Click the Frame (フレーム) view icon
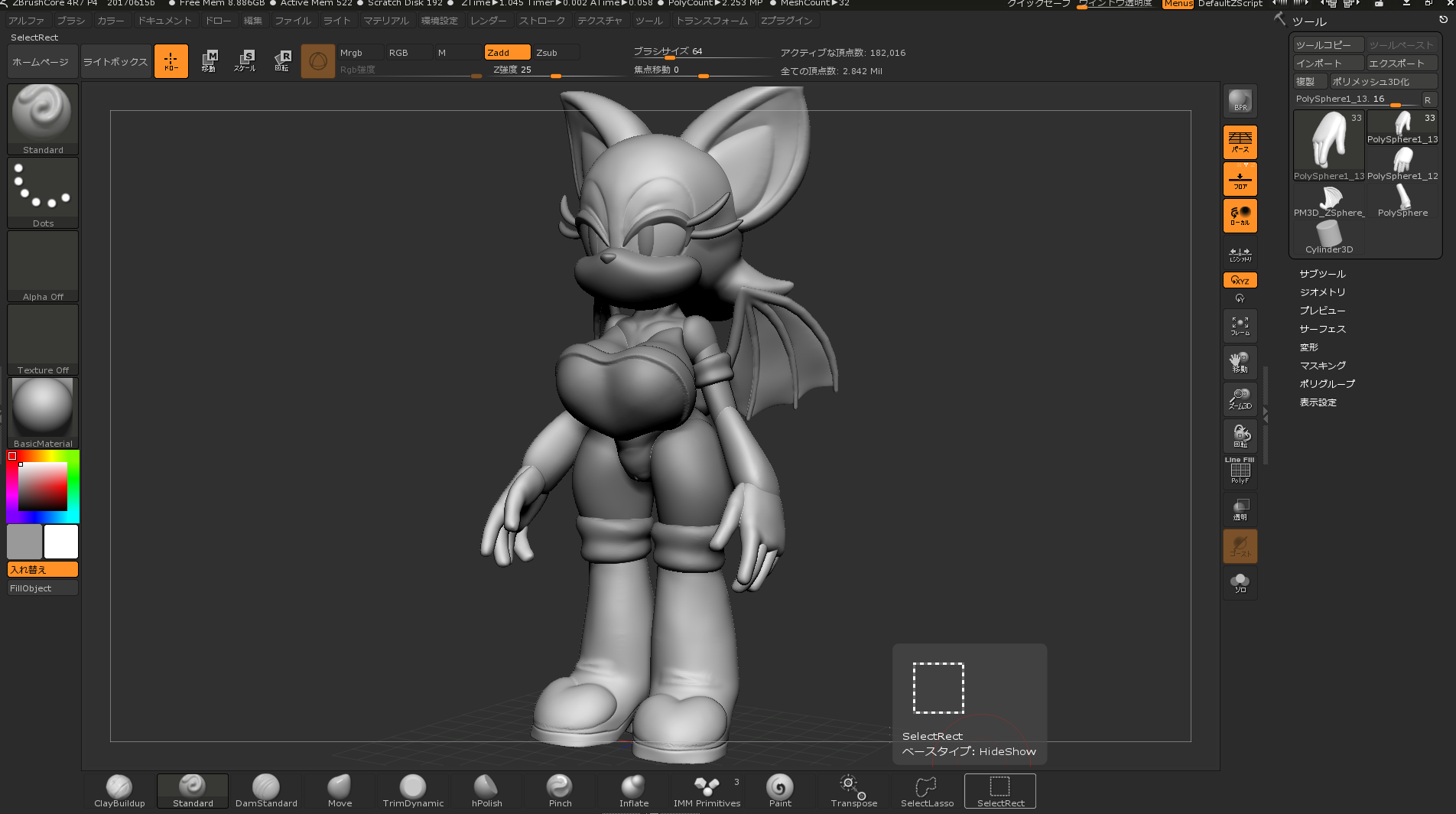 point(1240,326)
